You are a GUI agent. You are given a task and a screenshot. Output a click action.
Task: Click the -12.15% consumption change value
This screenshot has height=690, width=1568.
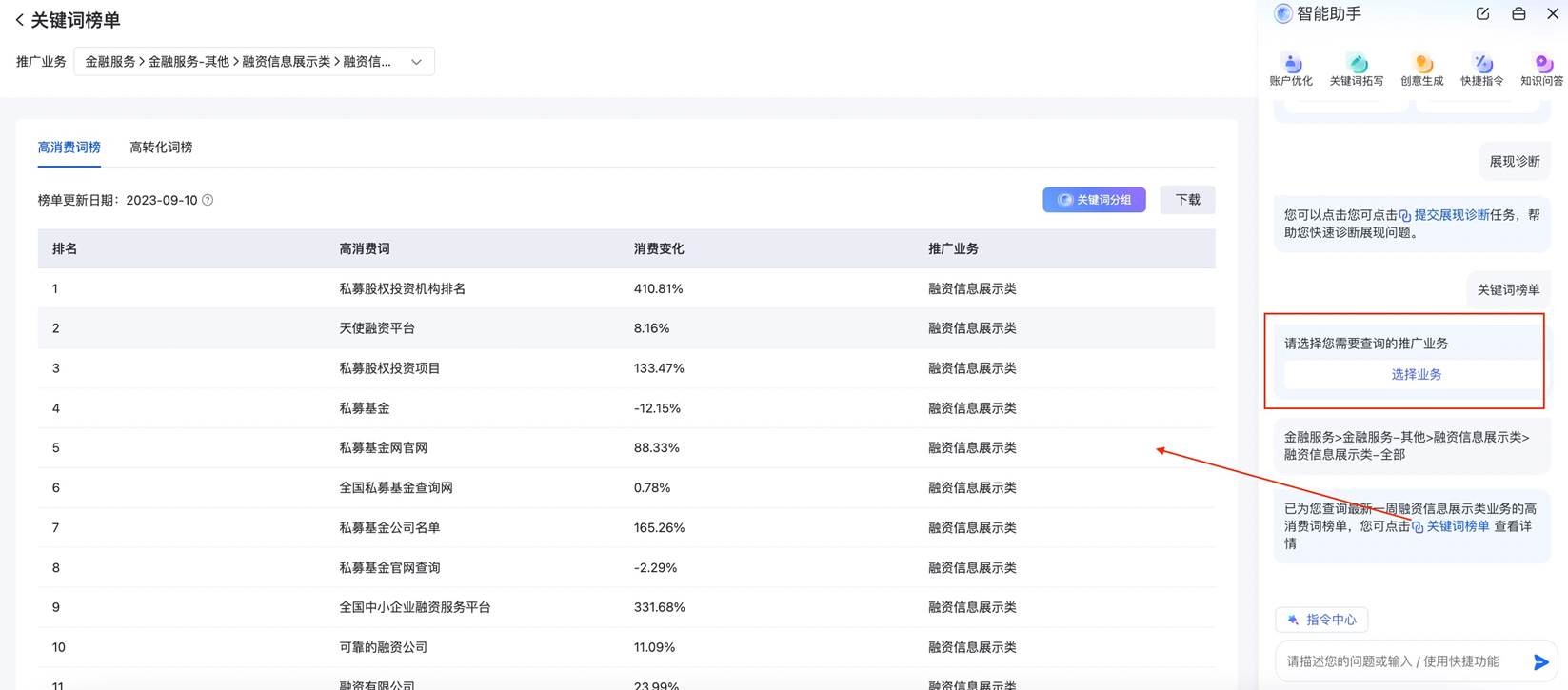click(658, 408)
